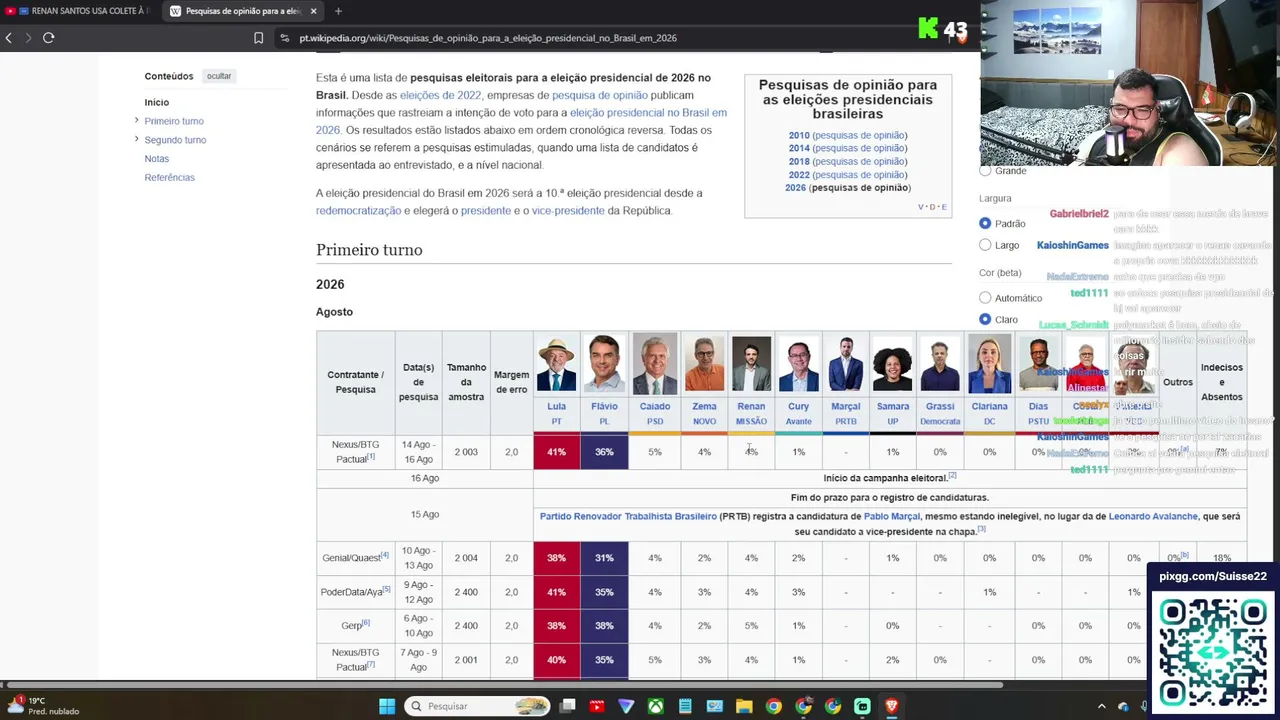Open a new browser tab
The height and width of the screenshot is (720, 1280).
(x=338, y=11)
